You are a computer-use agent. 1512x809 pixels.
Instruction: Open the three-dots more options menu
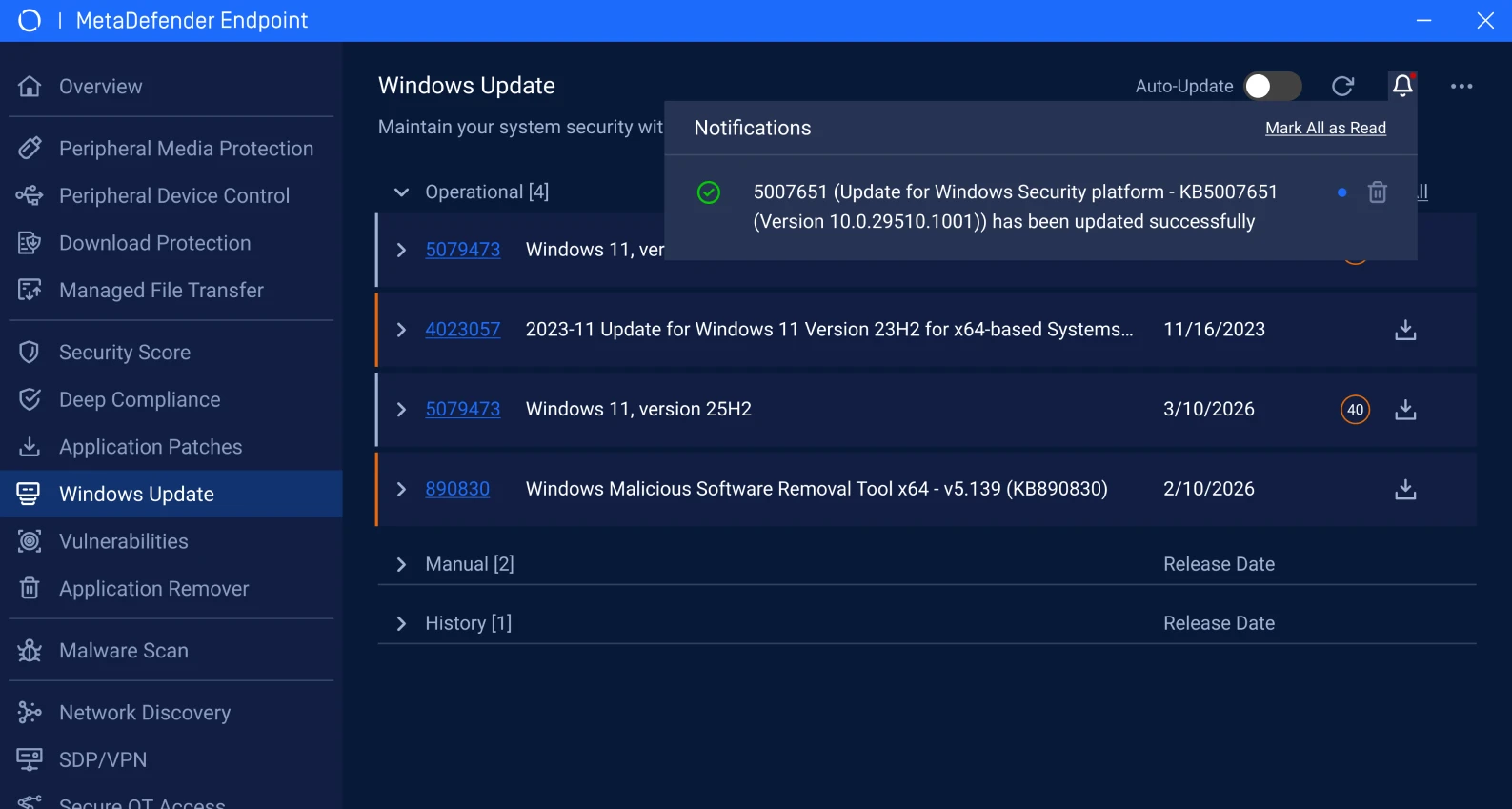pos(1462,86)
